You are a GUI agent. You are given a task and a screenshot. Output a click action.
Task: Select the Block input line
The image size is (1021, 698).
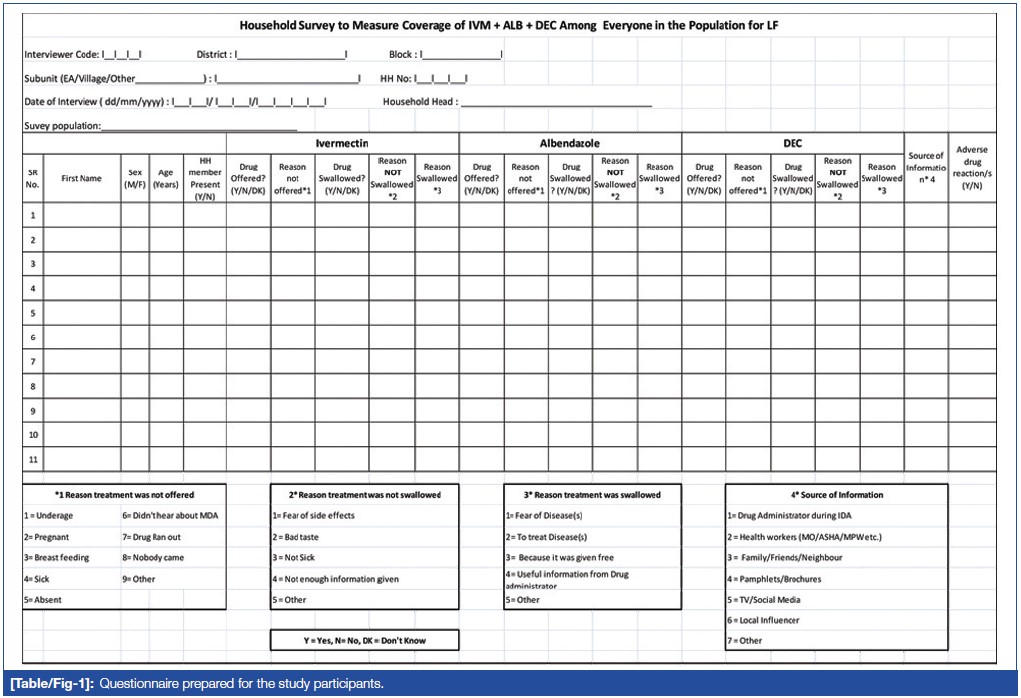460,55
